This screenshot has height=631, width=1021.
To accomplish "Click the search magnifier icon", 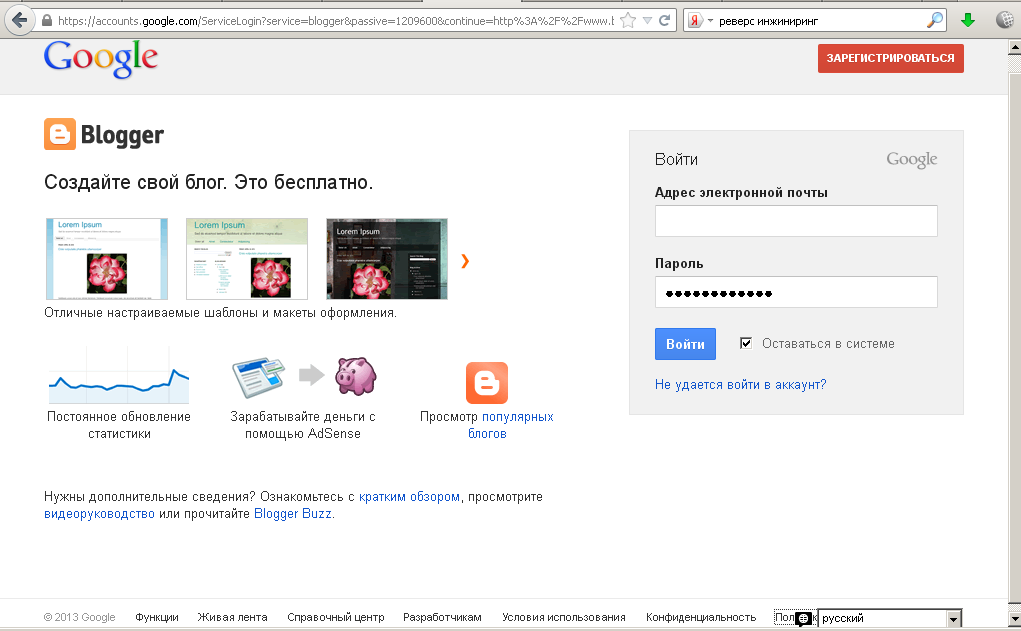I will (934, 21).
